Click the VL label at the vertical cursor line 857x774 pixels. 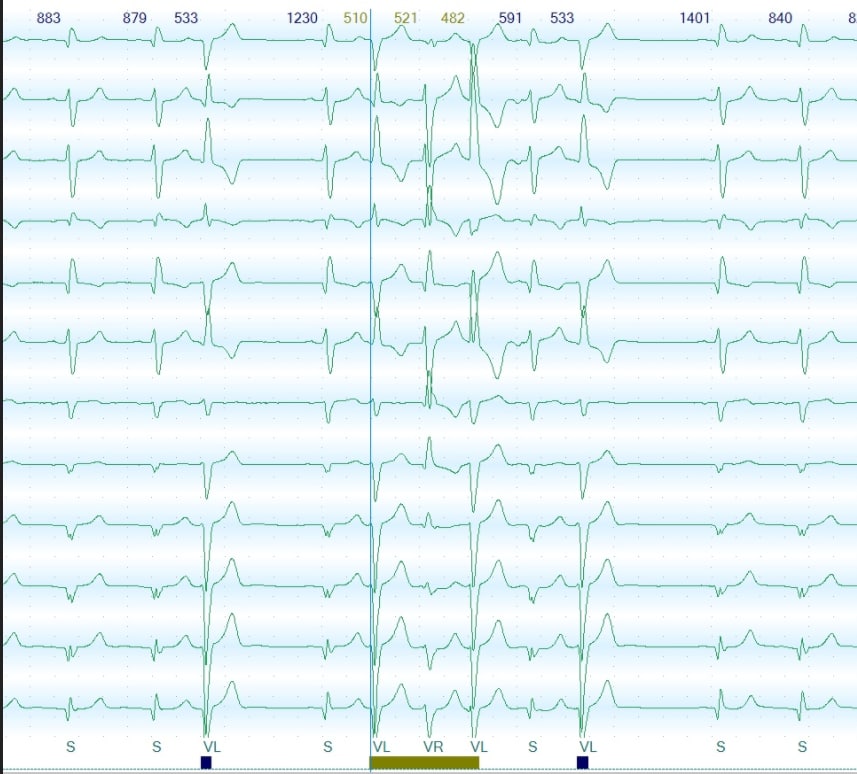381,747
